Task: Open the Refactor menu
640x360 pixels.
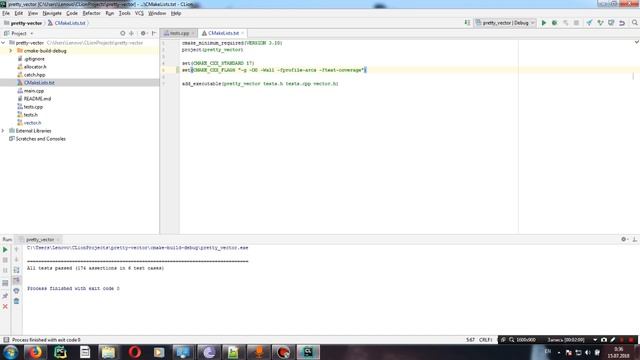Action: (91, 13)
